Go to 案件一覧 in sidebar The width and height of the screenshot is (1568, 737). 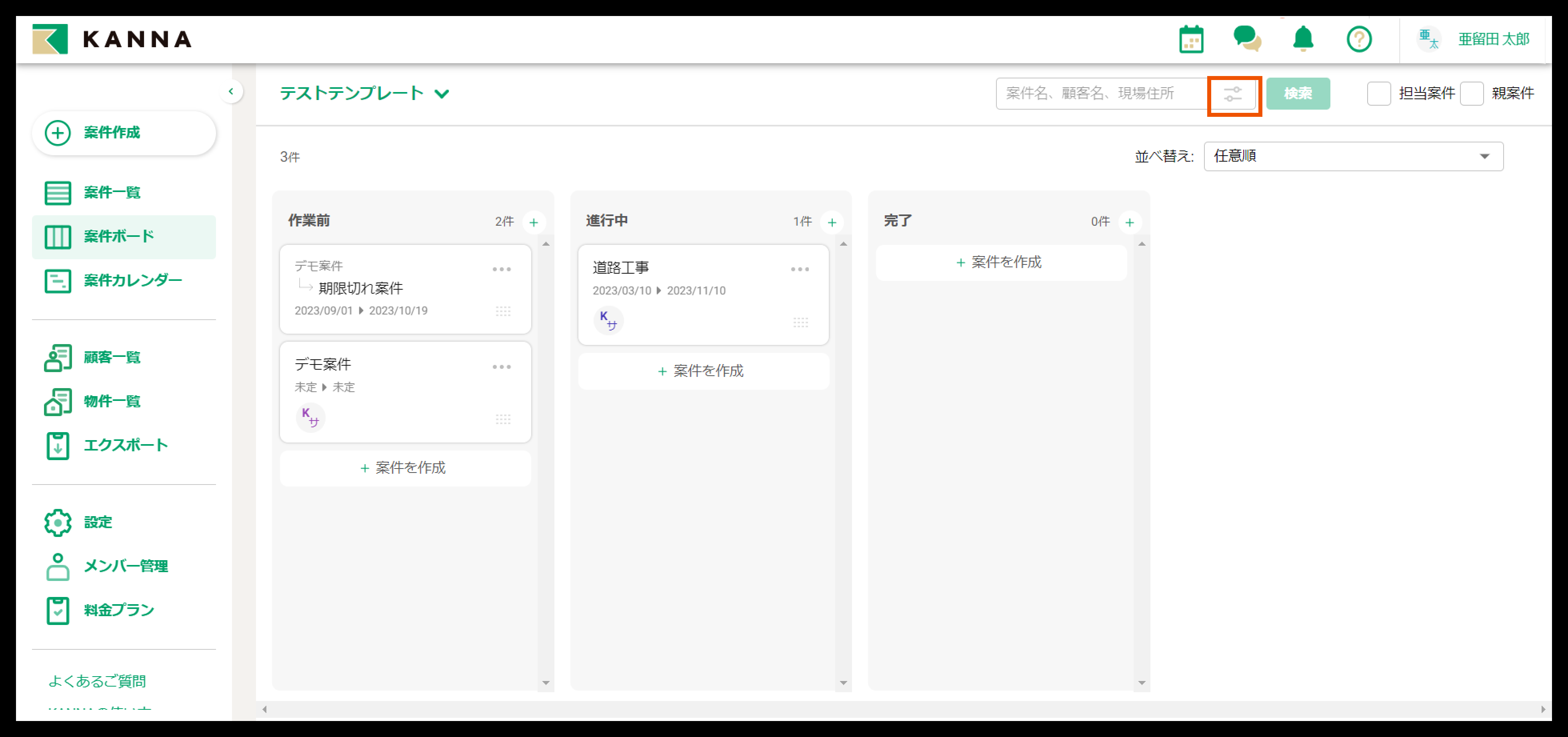[112, 192]
